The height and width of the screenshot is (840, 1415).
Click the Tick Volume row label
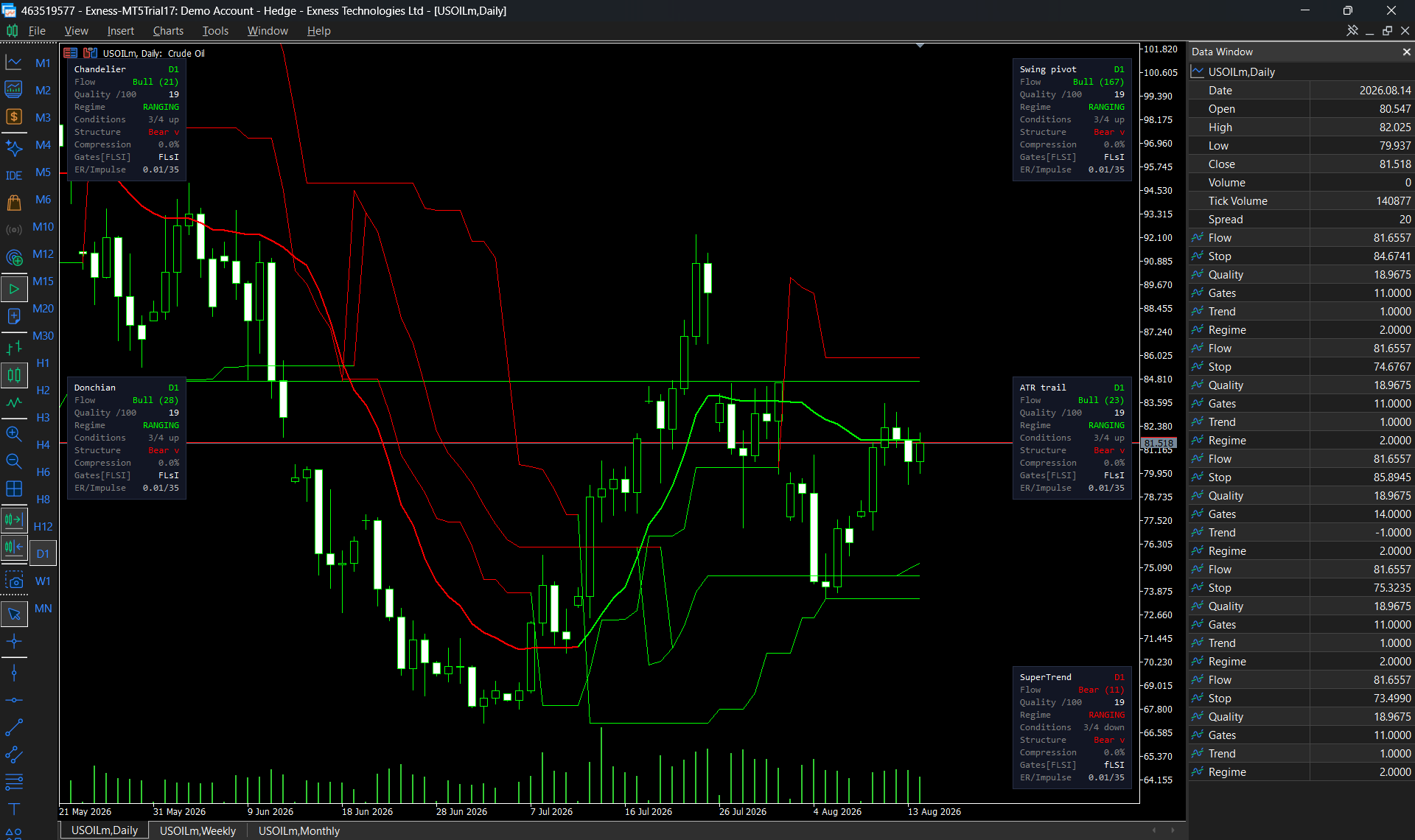click(1237, 201)
